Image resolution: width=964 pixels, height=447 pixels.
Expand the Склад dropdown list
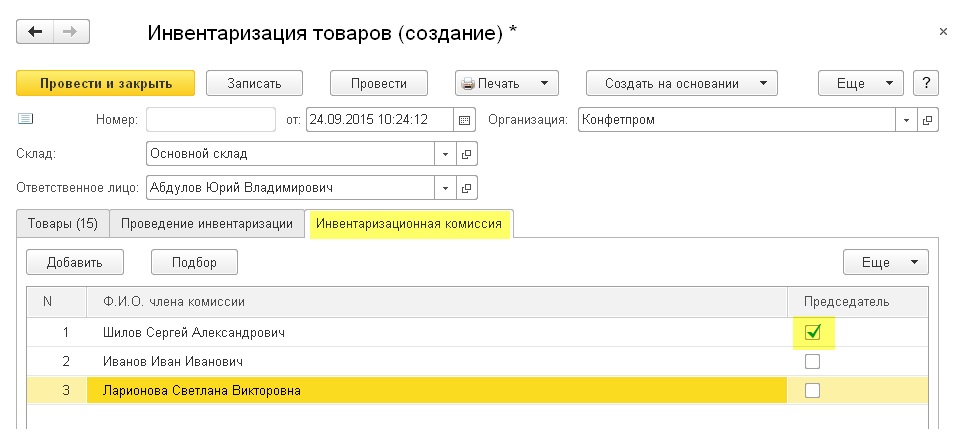pos(446,154)
